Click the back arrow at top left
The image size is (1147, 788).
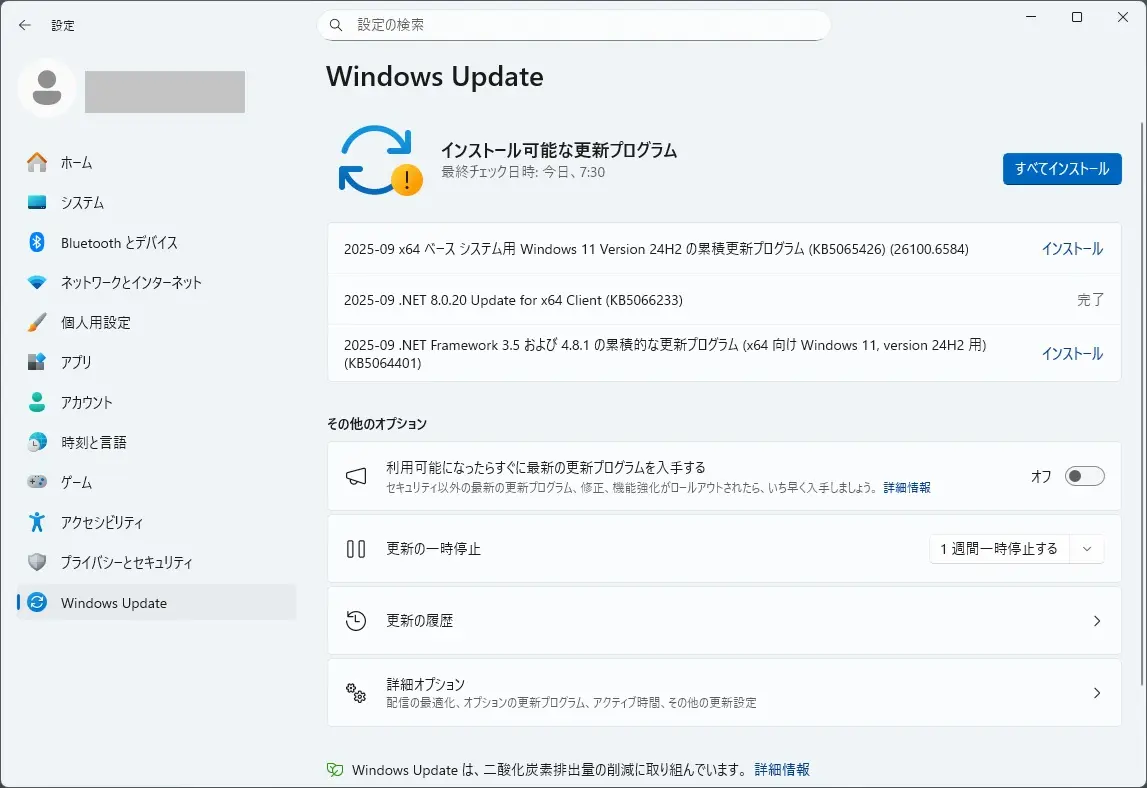25,25
